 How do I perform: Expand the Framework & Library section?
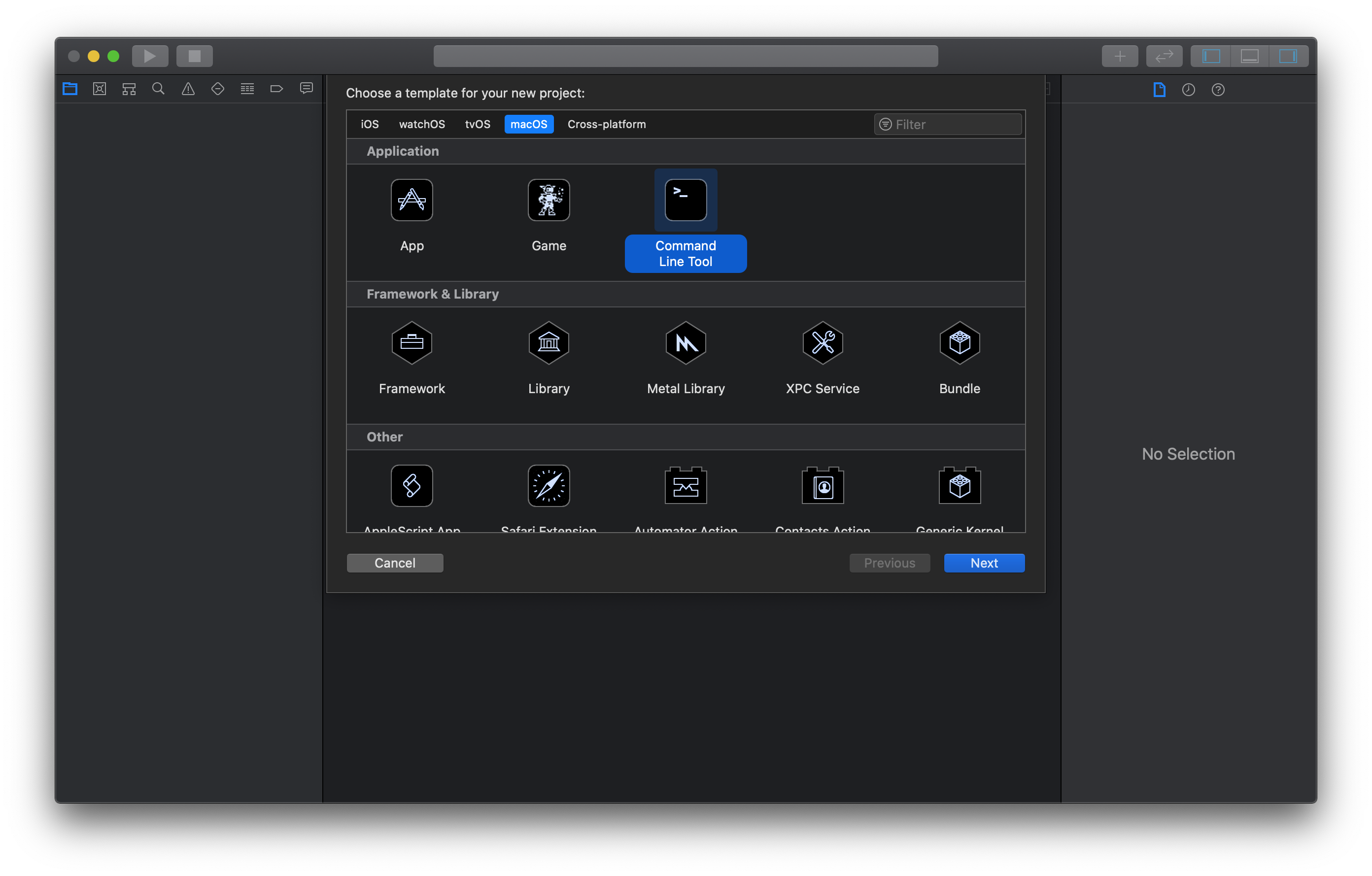(433, 294)
